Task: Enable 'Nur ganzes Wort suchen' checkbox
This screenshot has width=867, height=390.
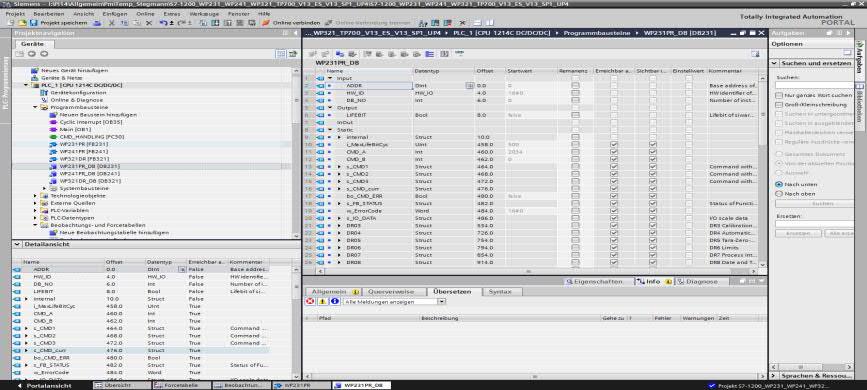Action: coord(779,96)
